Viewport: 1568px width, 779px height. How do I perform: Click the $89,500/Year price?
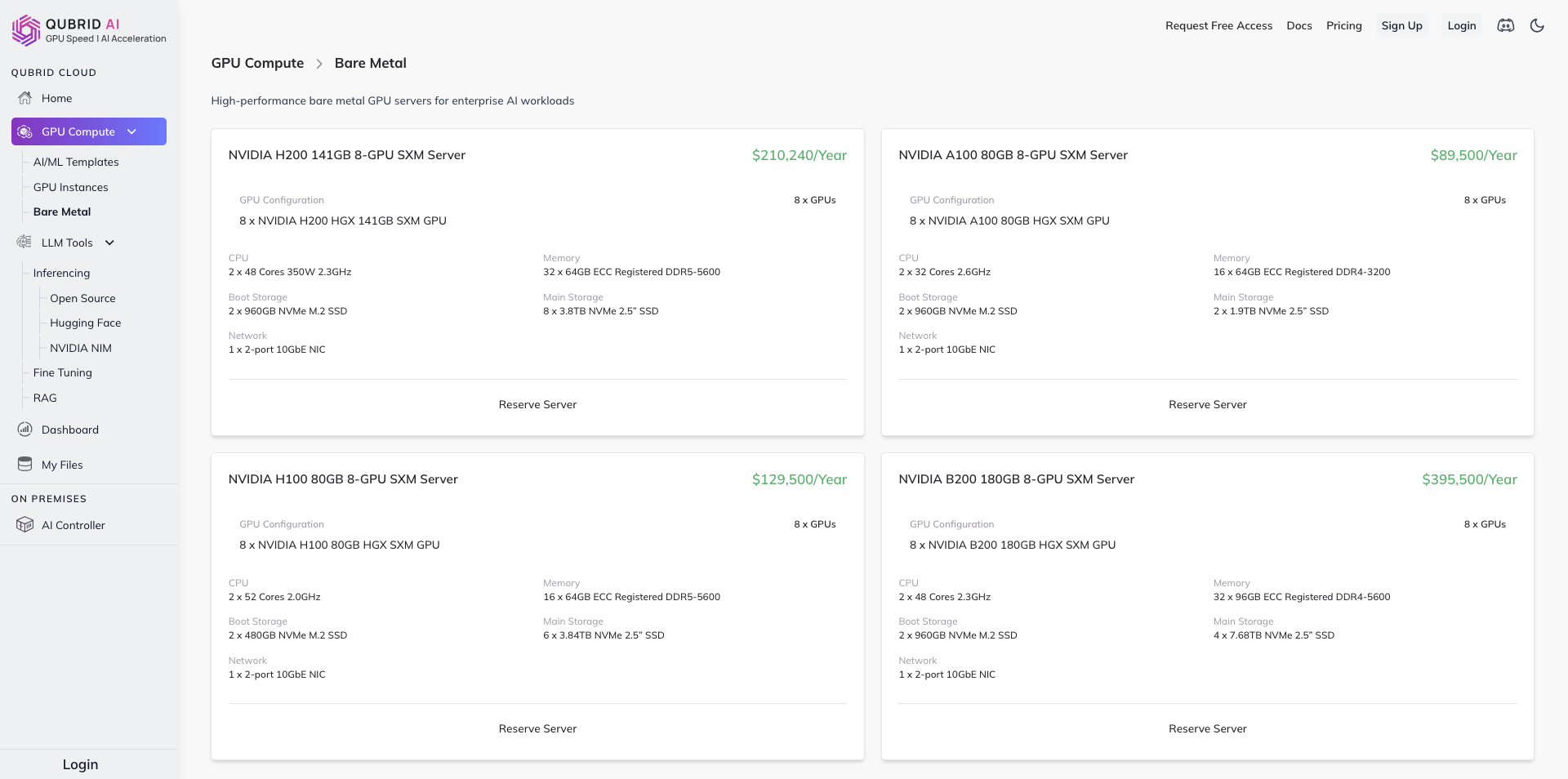[x=1473, y=155]
